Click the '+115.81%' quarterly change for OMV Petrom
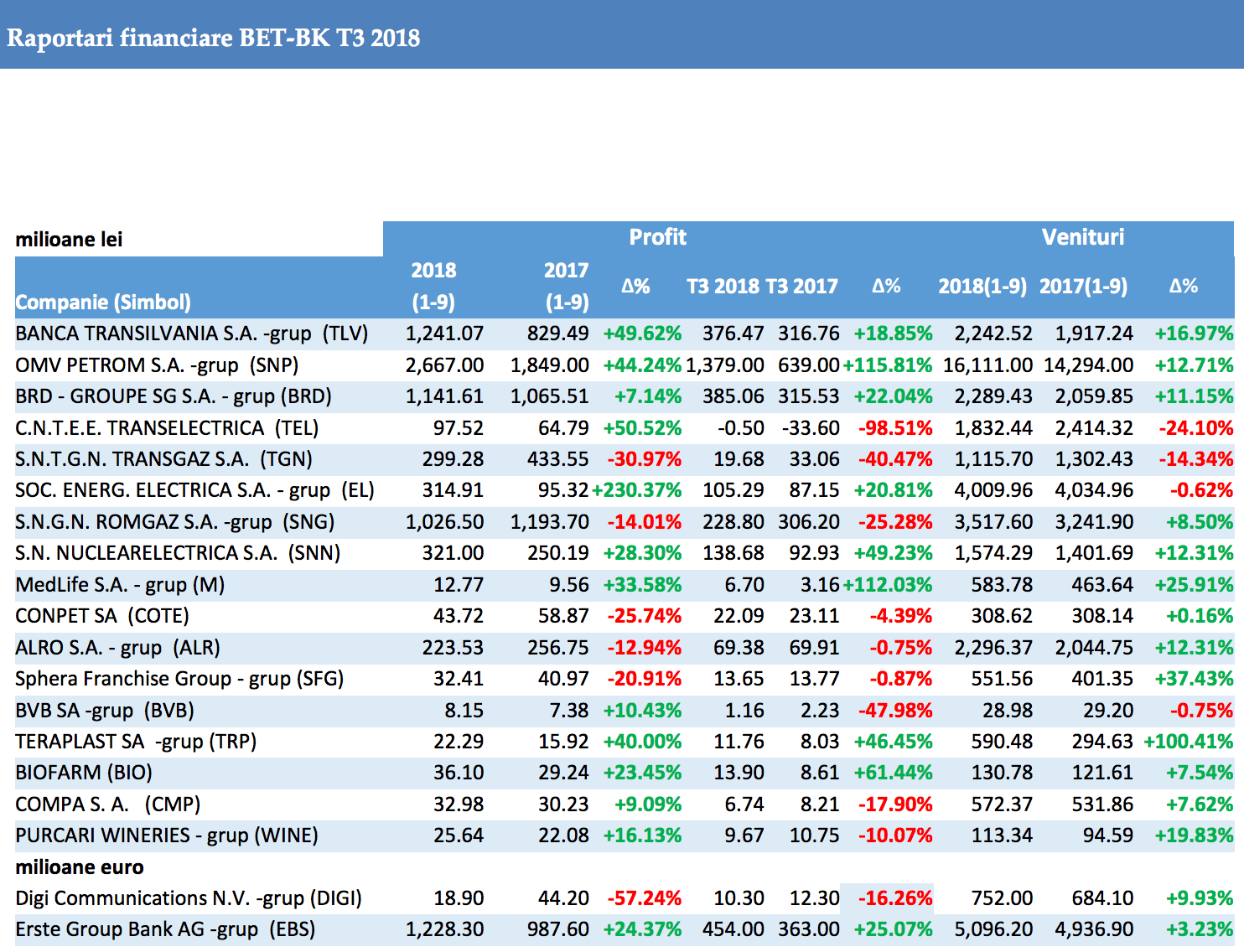The height and width of the screenshot is (952, 1244). [887, 365]
